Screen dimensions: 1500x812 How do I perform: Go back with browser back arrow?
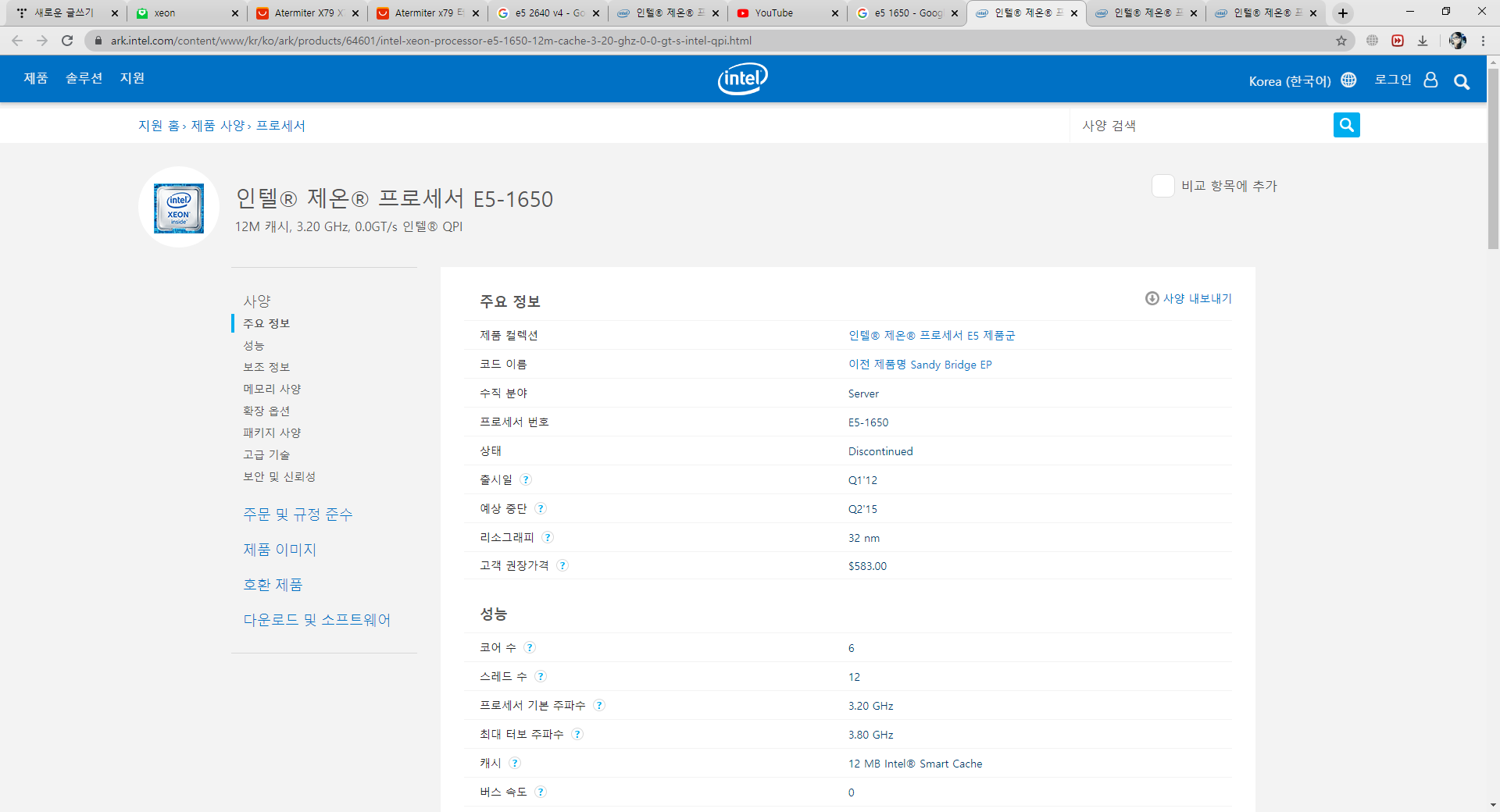coord(17,41)
